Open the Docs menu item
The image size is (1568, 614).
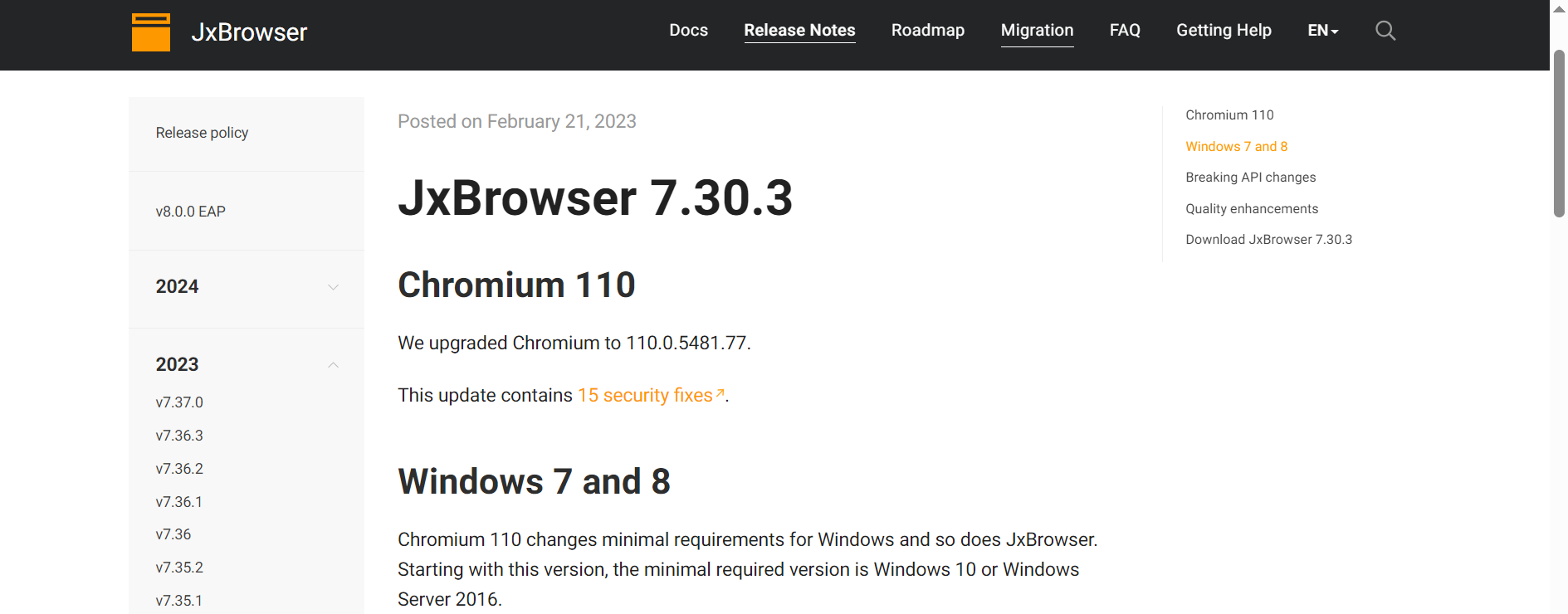(x=688, y=31)
